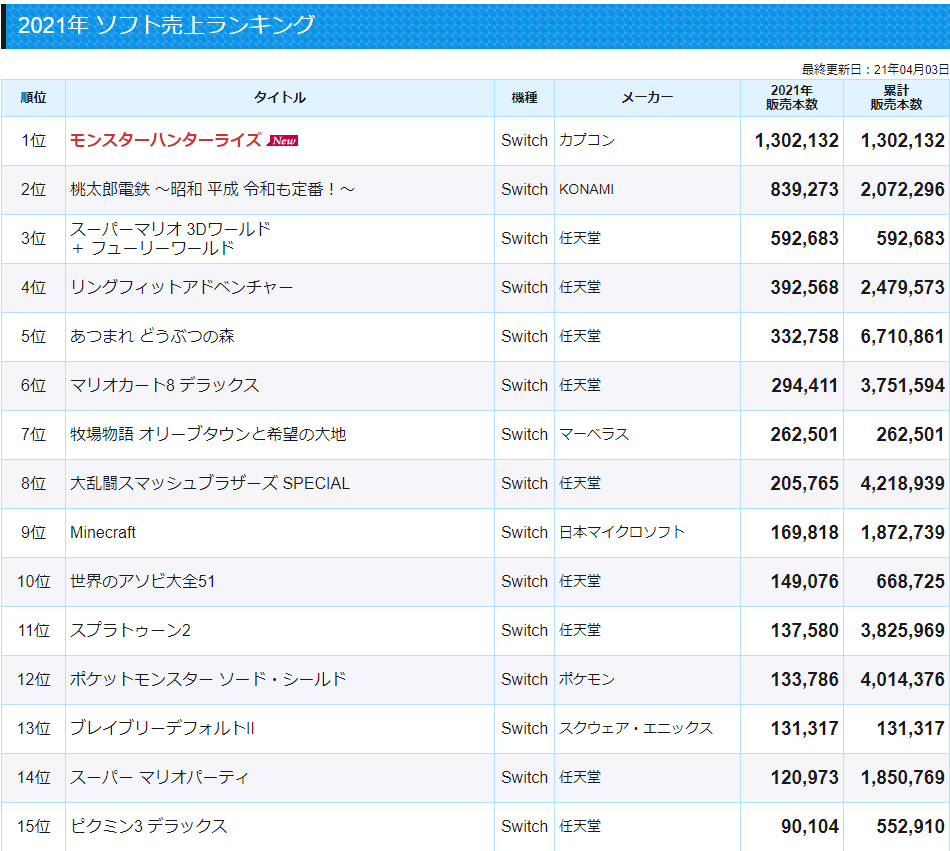Open the ピクミン3 デラックス entry
This screenshot has height=851, width=950.
click(149, 826)
